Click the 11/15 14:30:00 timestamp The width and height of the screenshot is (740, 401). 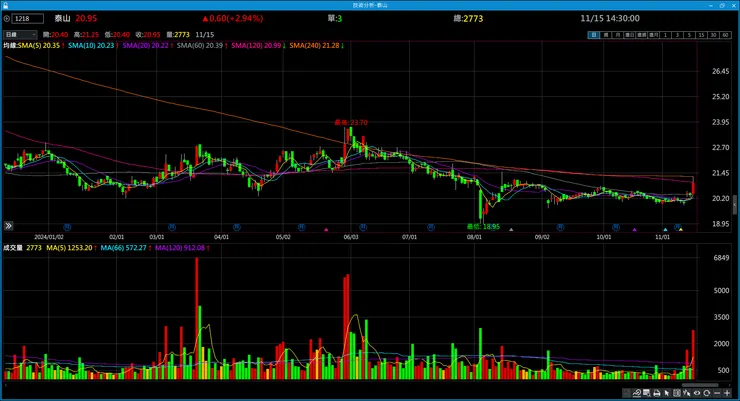coord(610,18)
